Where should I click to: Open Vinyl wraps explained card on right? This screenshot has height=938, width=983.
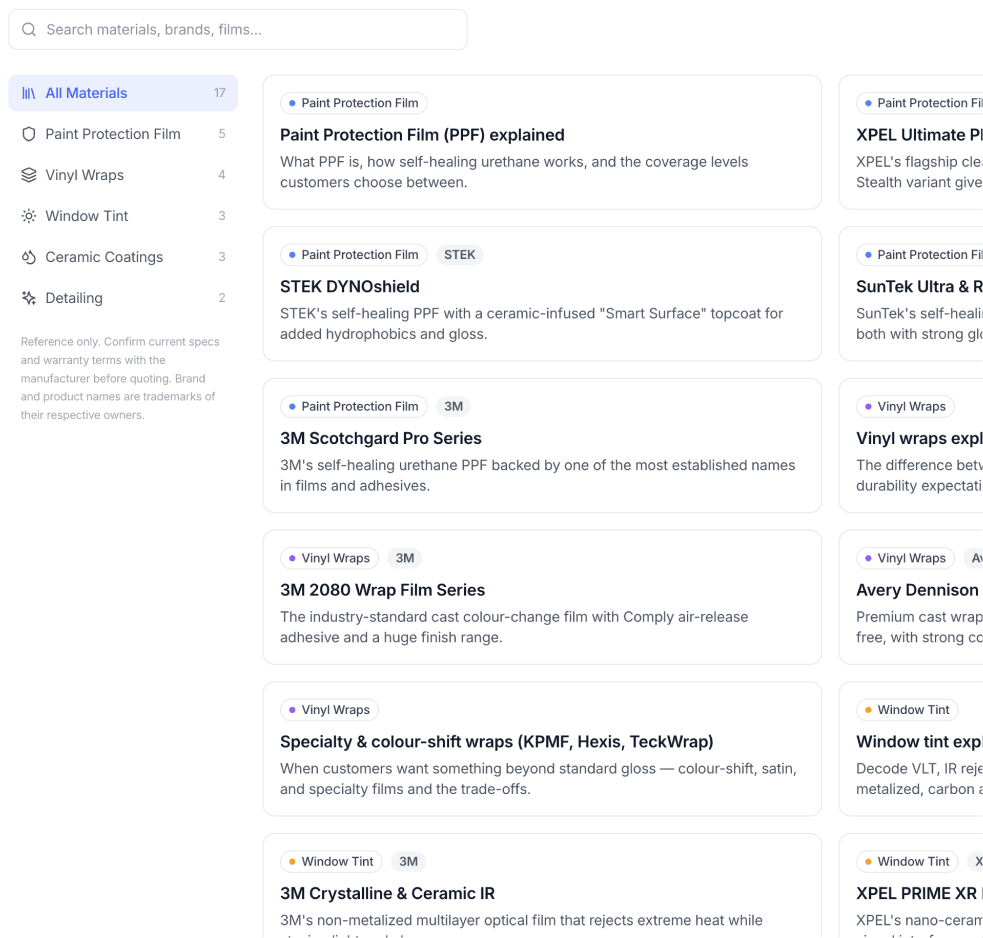(x=911, y=446)
